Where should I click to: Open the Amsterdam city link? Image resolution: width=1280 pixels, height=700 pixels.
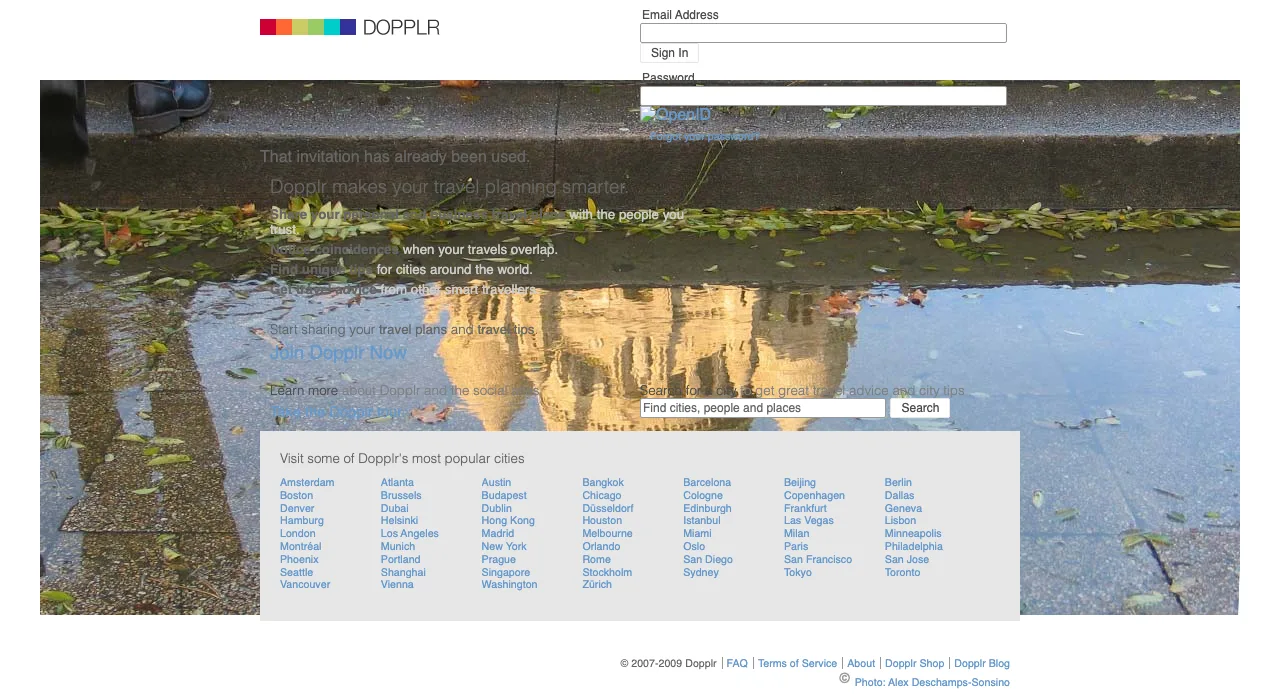[307, 483]
